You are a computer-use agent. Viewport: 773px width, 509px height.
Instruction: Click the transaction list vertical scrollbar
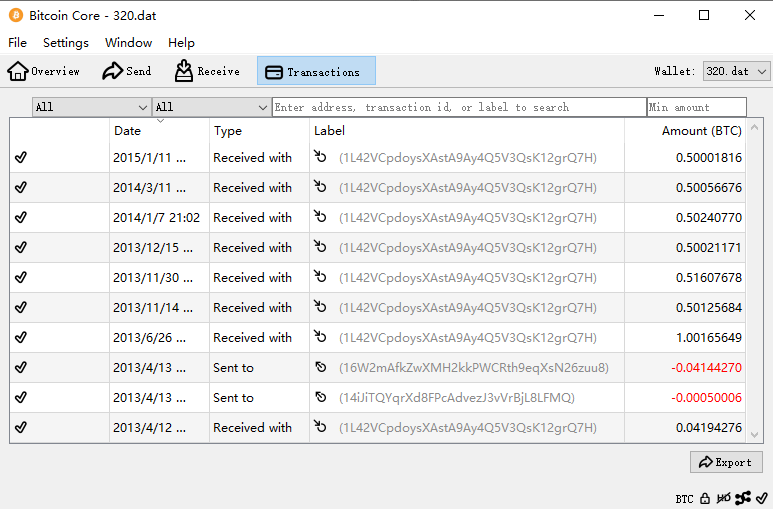coord(754,280)
